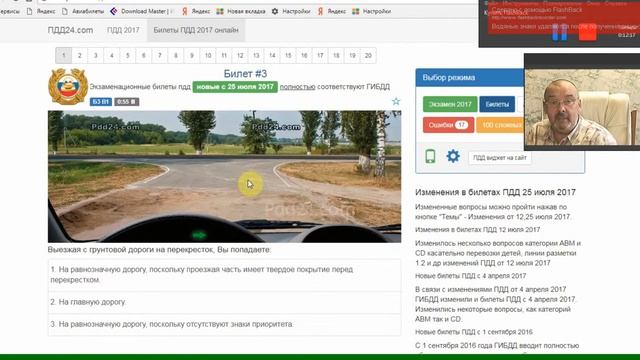Viewport: 640px width, 360px height.
Task: Stop the FlashBack recording with the red square
Action: point(587,33)
